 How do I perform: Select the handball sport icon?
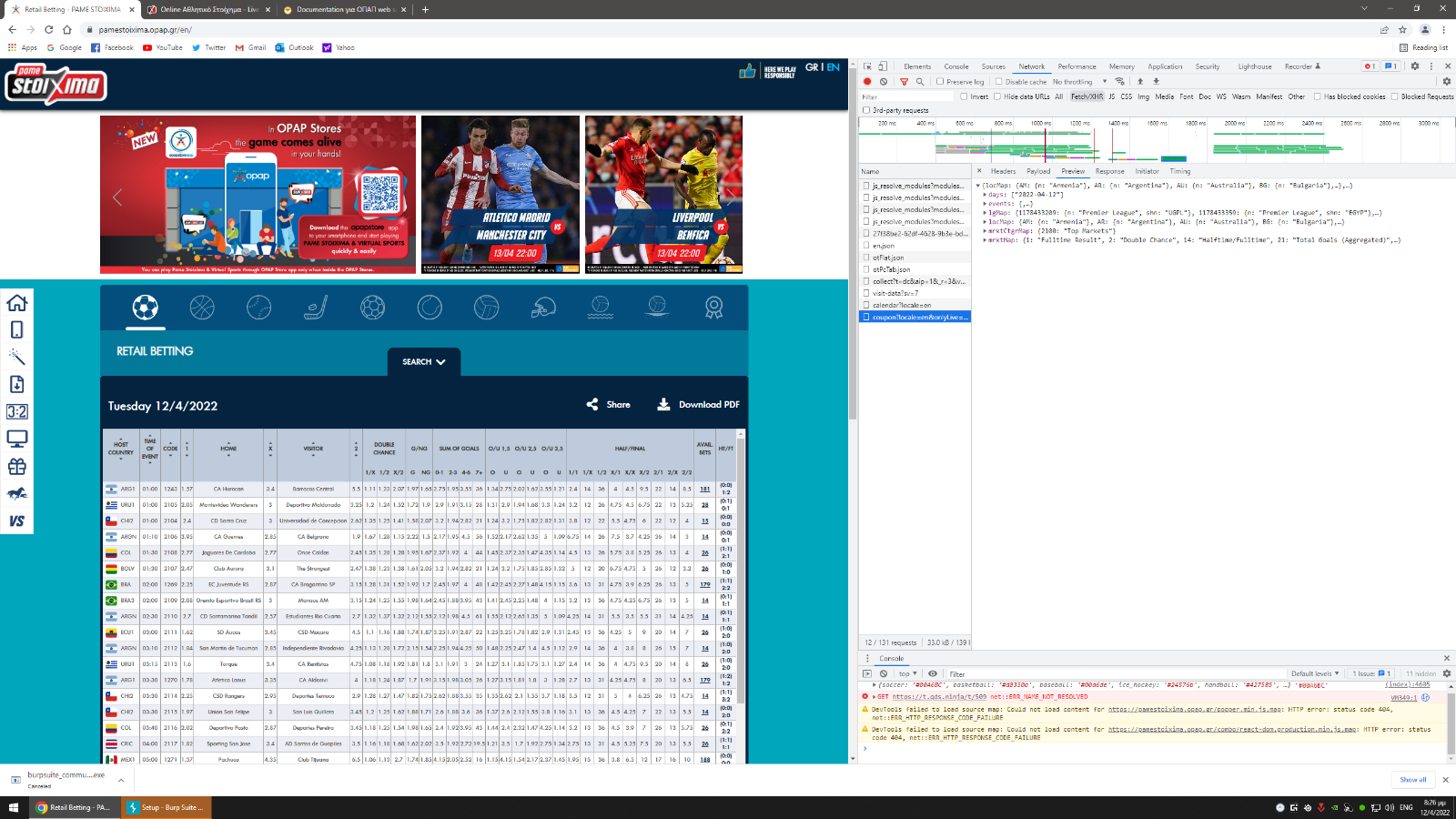click(x=372, y=308)
